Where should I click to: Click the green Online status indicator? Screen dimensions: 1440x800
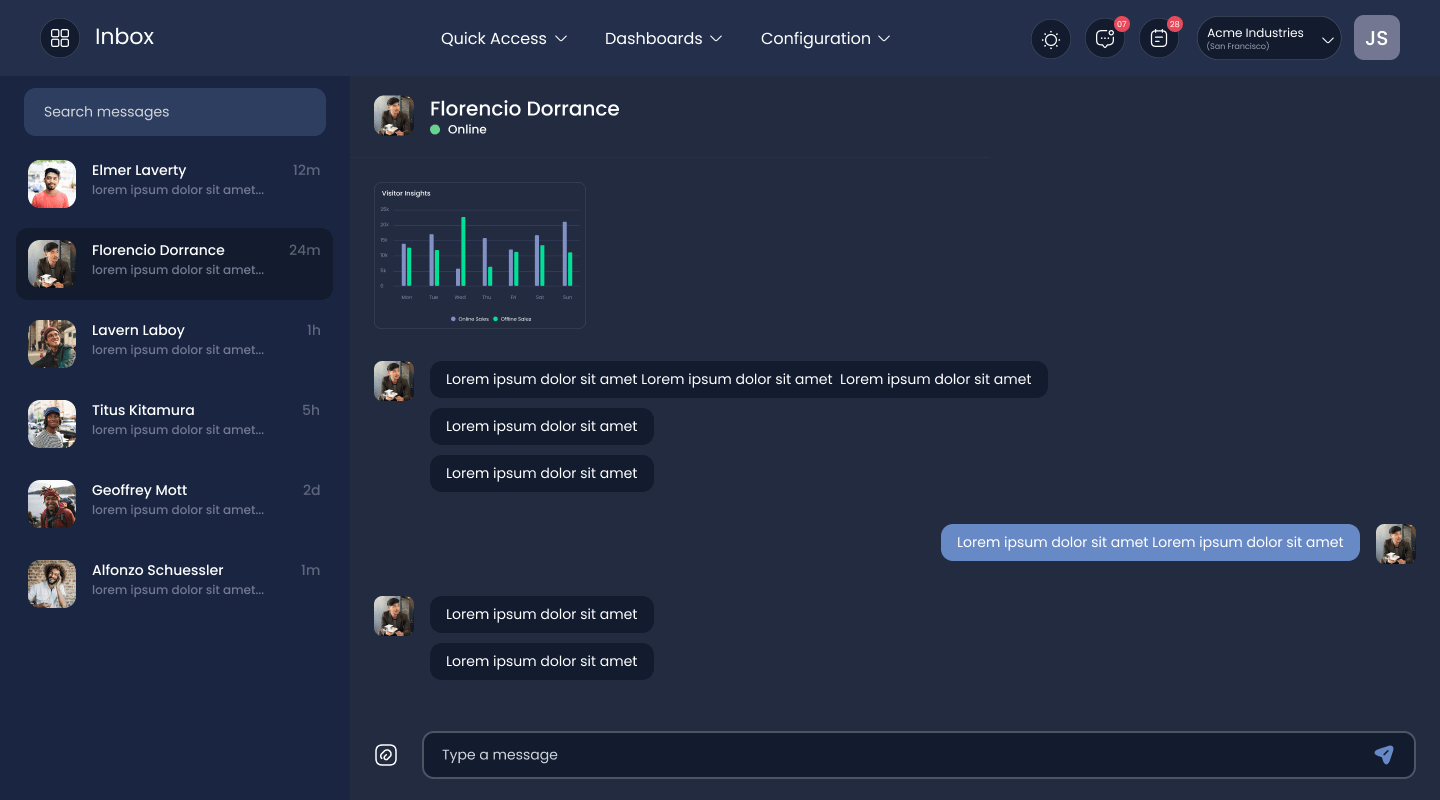[x=435, y=130]
